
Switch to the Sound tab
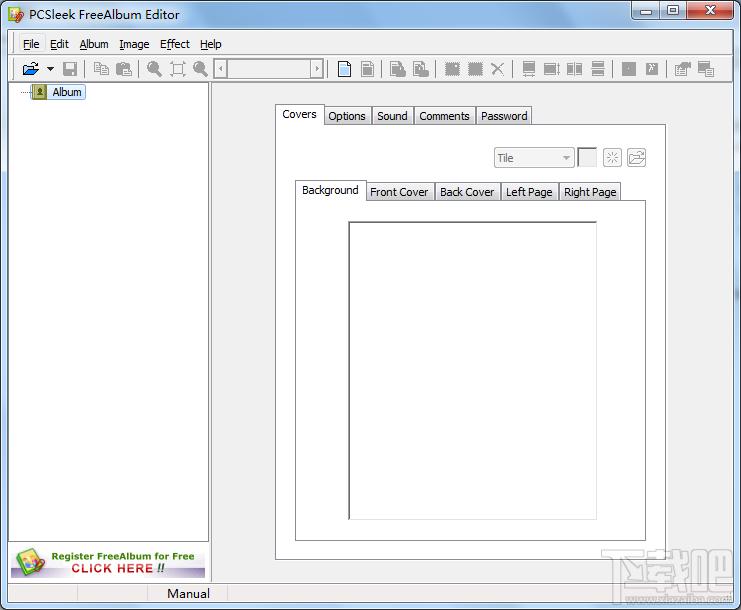click(392, 116)
